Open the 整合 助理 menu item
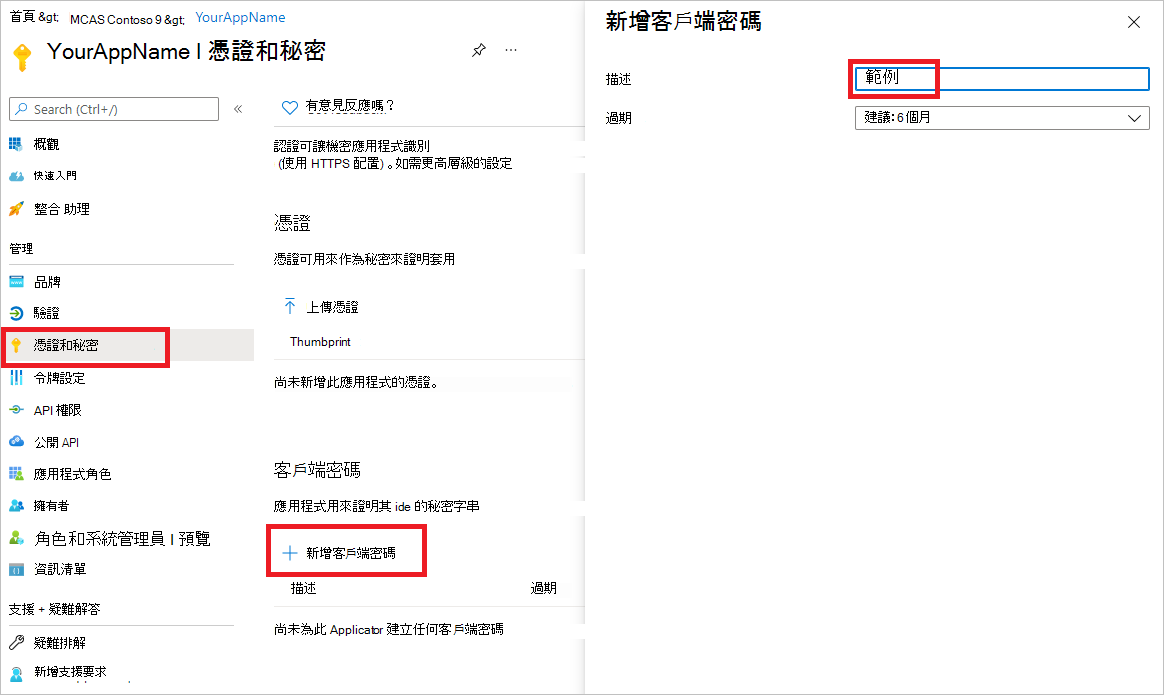Image resolution: width=1164 pixels, height=695 pixels. click(x=62, y=209)
